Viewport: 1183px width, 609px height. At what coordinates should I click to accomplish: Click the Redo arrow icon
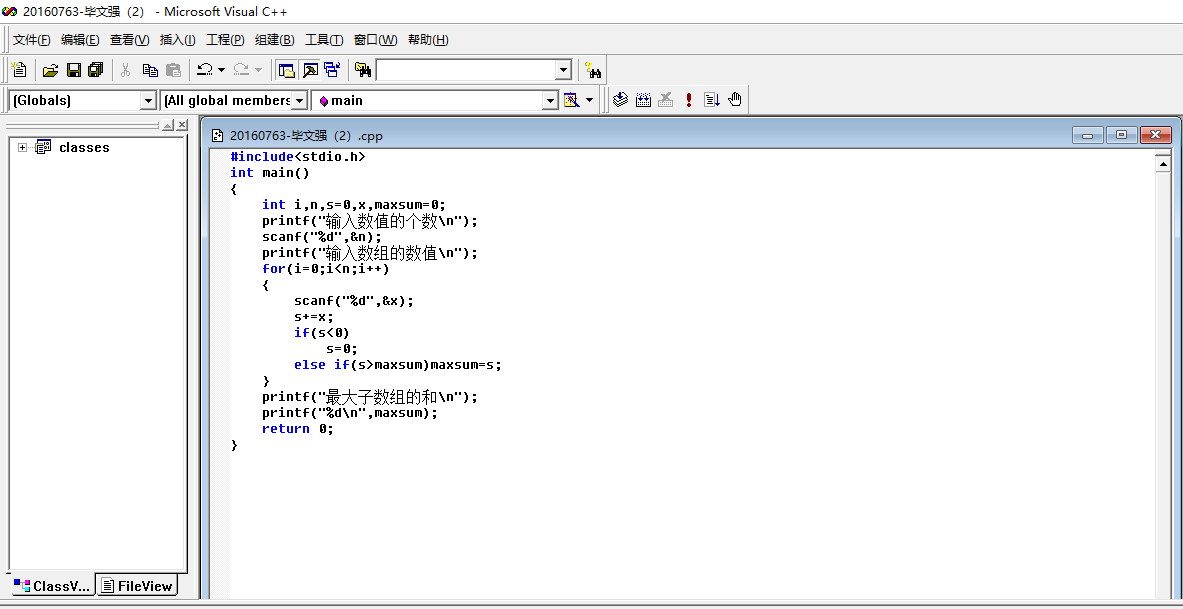tap(241, 70)
